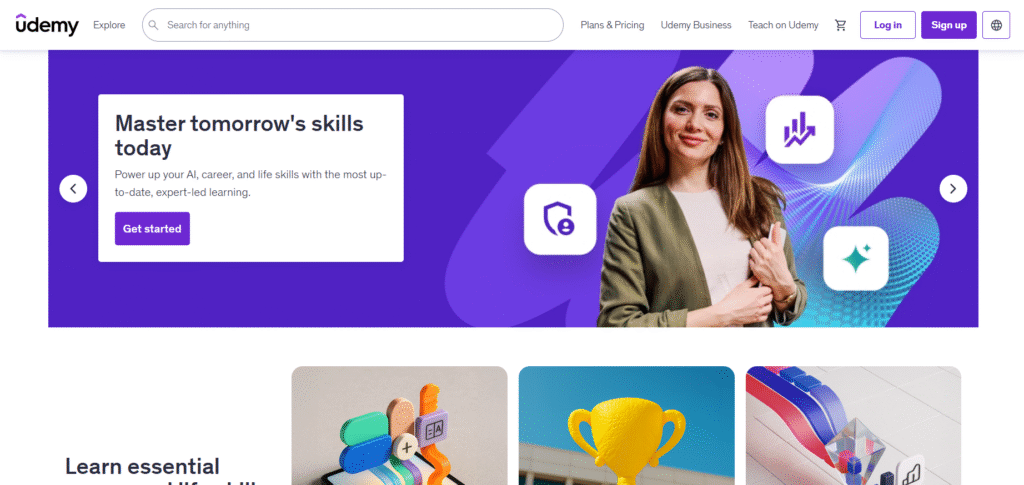
Task: Focus the Search for anything field
Action: click(x=353, y=25)
